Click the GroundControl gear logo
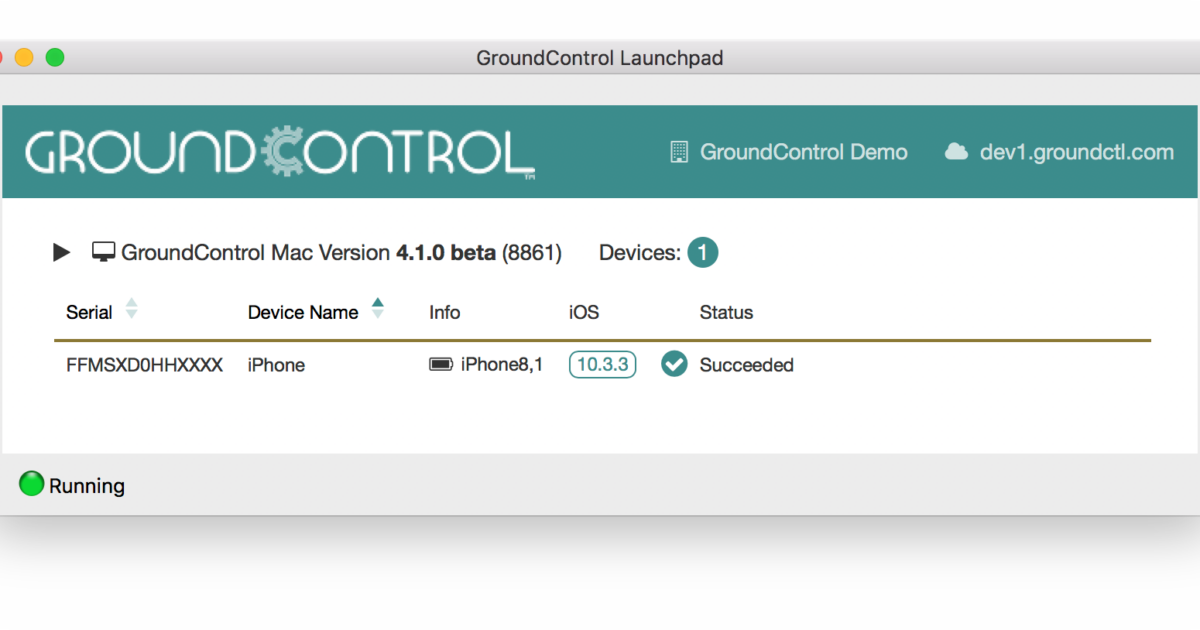Screen dimensions: 1200x630 (280, 150)
